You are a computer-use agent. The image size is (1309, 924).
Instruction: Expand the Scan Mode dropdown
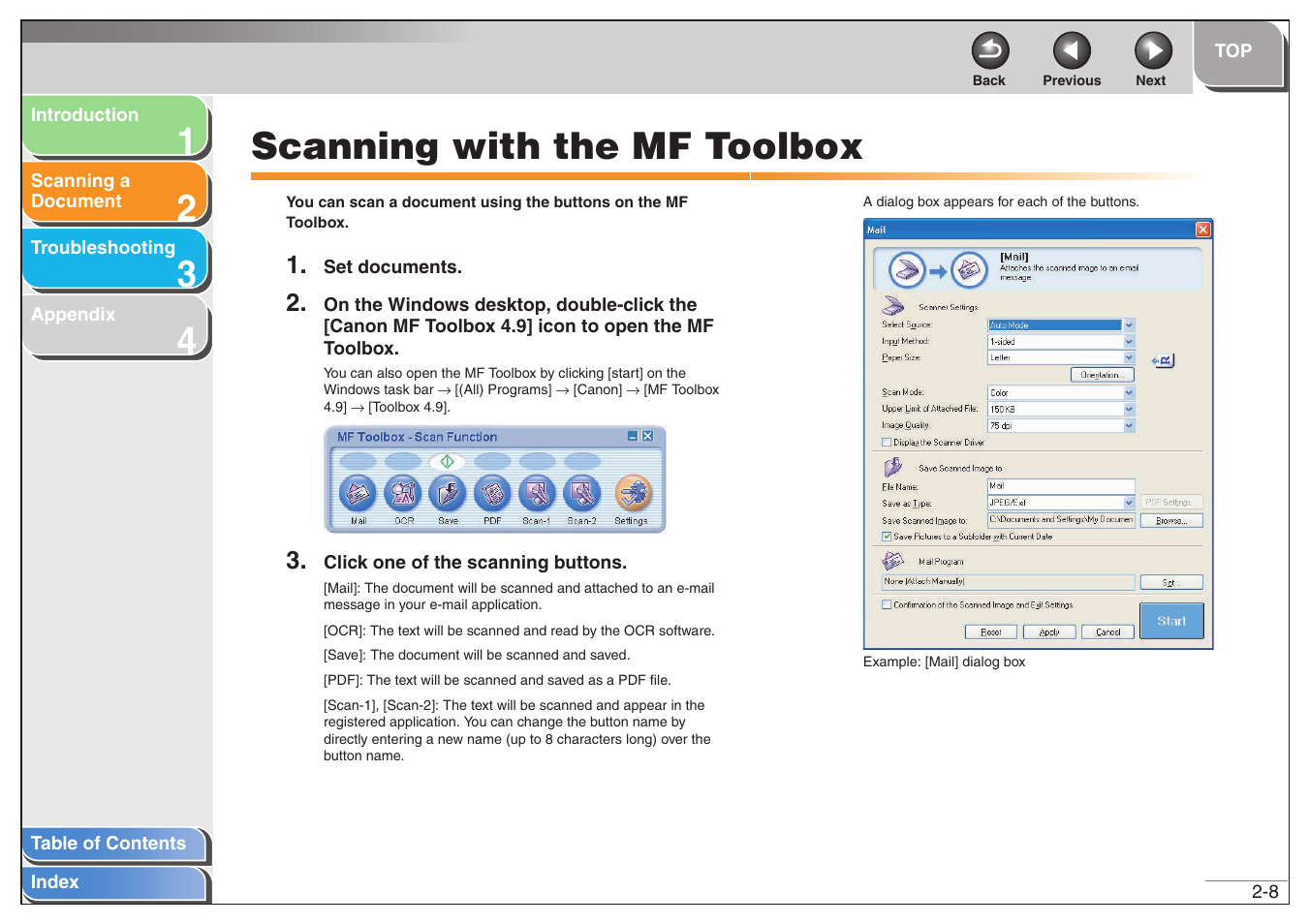pos(1129,392)
